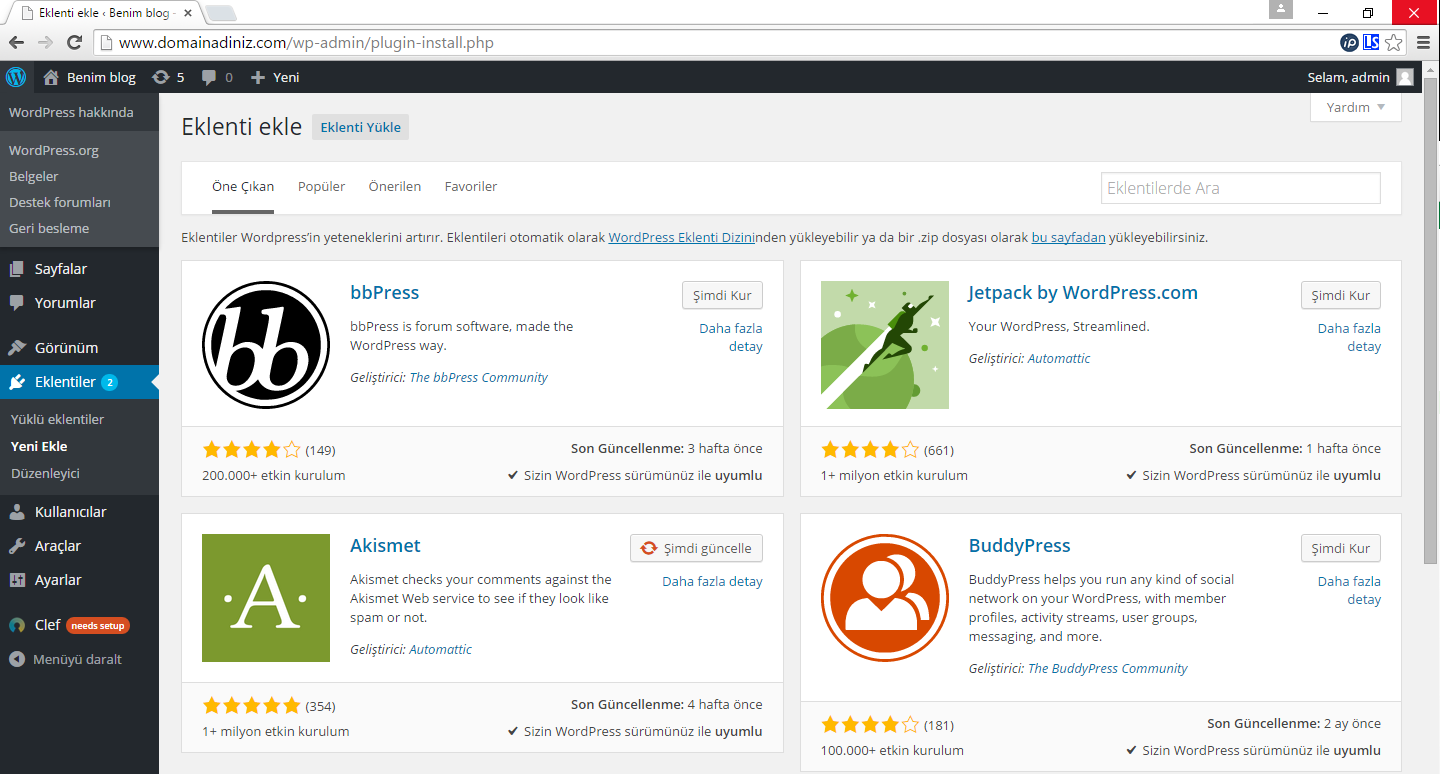The height and width of the screenshot is (774, 1440).
Task: Switch to the Popüler tab
Action: pos(322,187)
